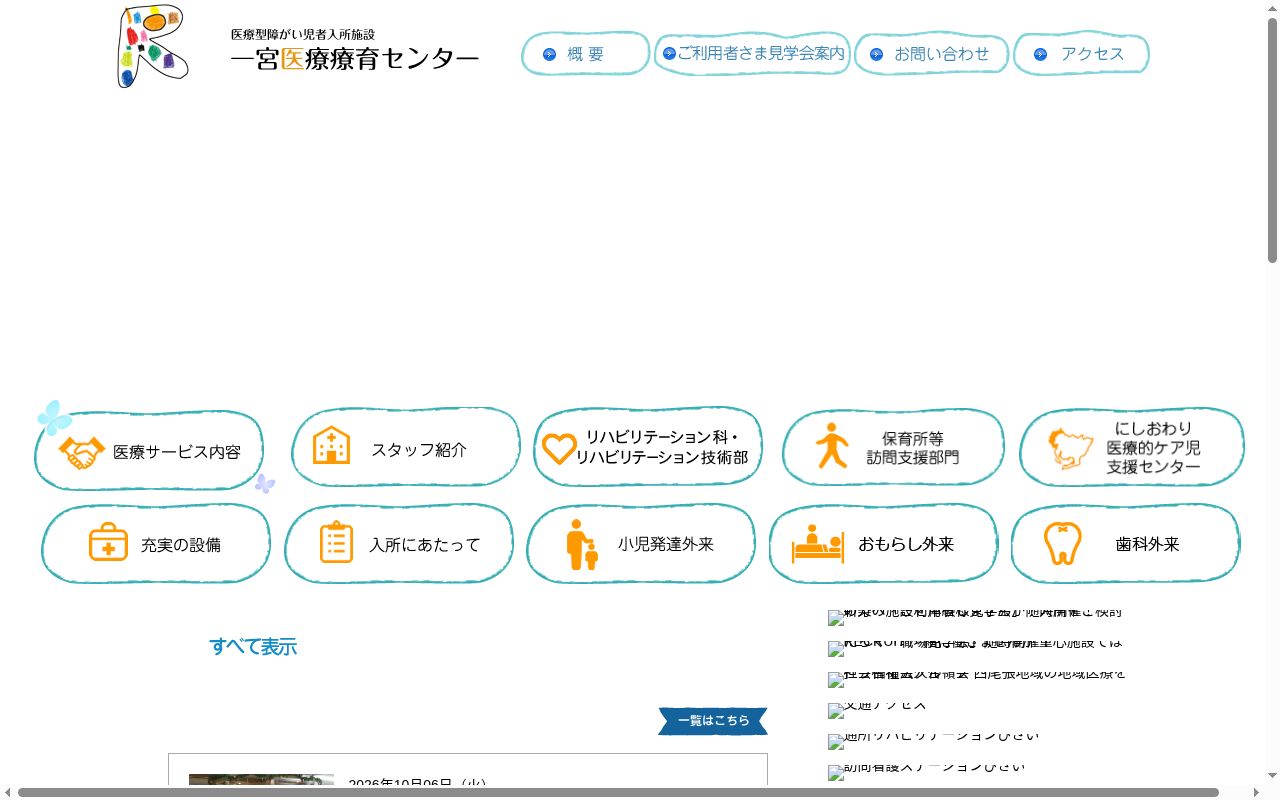Open アクセス in the header navigation
The image size is (1280, 800).
click(1081, 54)
